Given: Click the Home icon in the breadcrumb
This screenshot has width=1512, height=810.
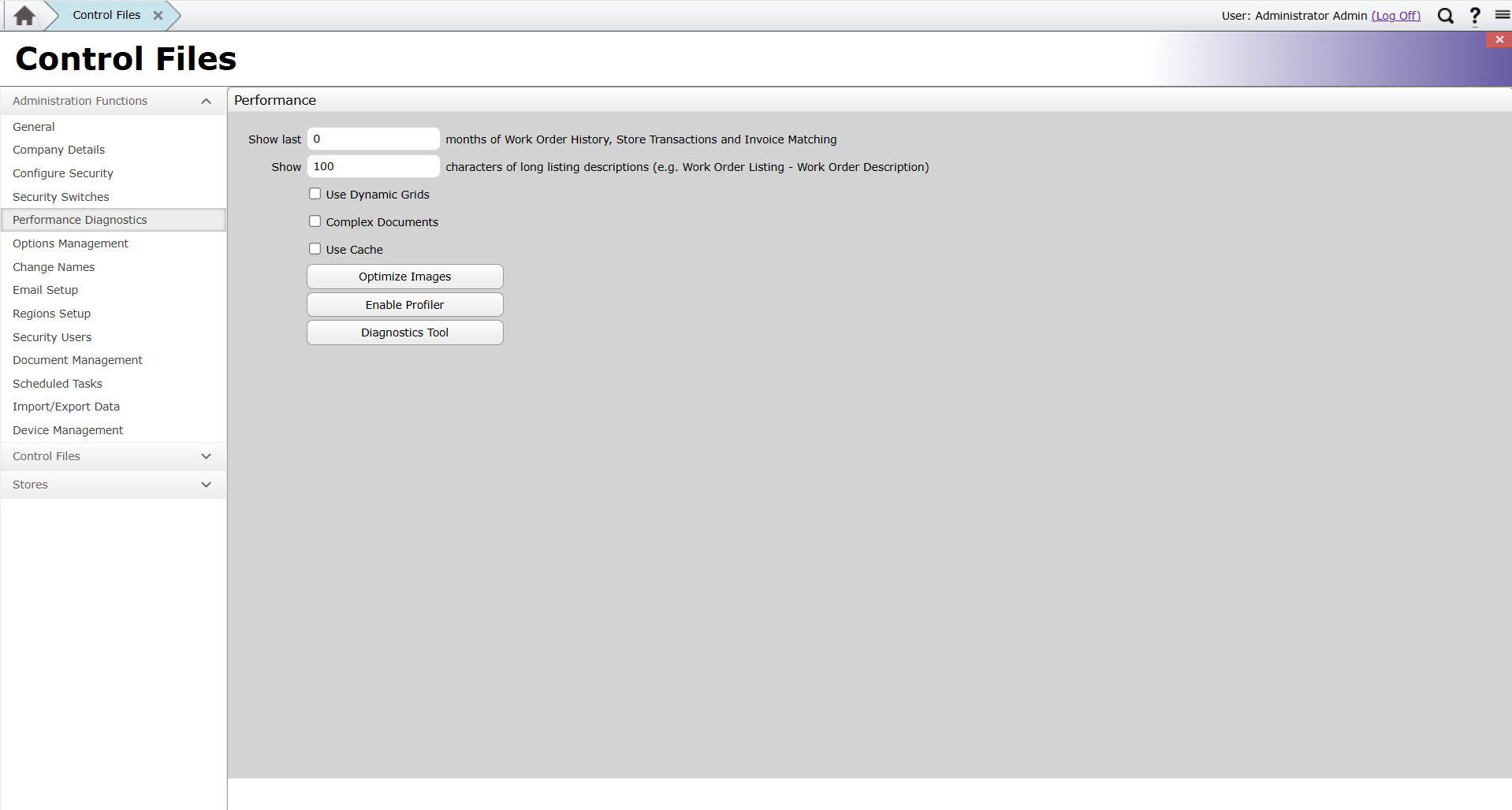Looking at the screenshot, I should click(x=24, y=16).
